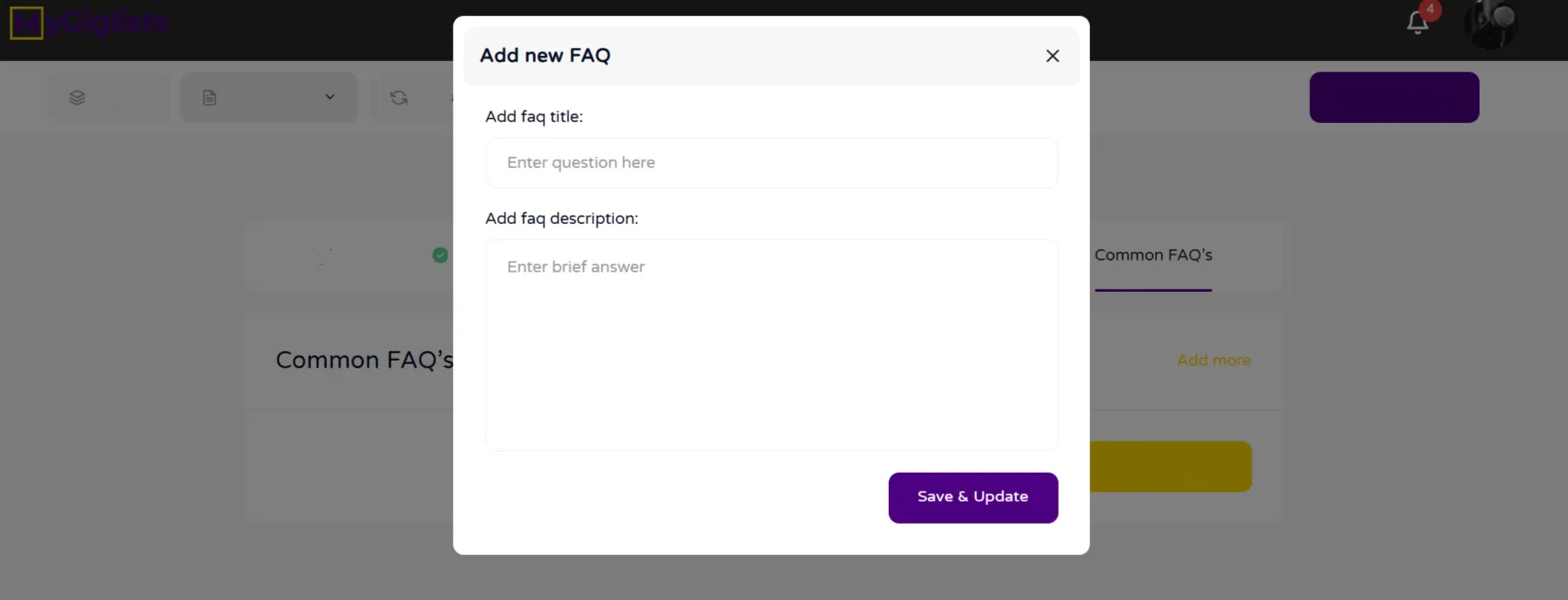Click the Add more link
Viewport: 1568px width, 600px height.
1214,361
